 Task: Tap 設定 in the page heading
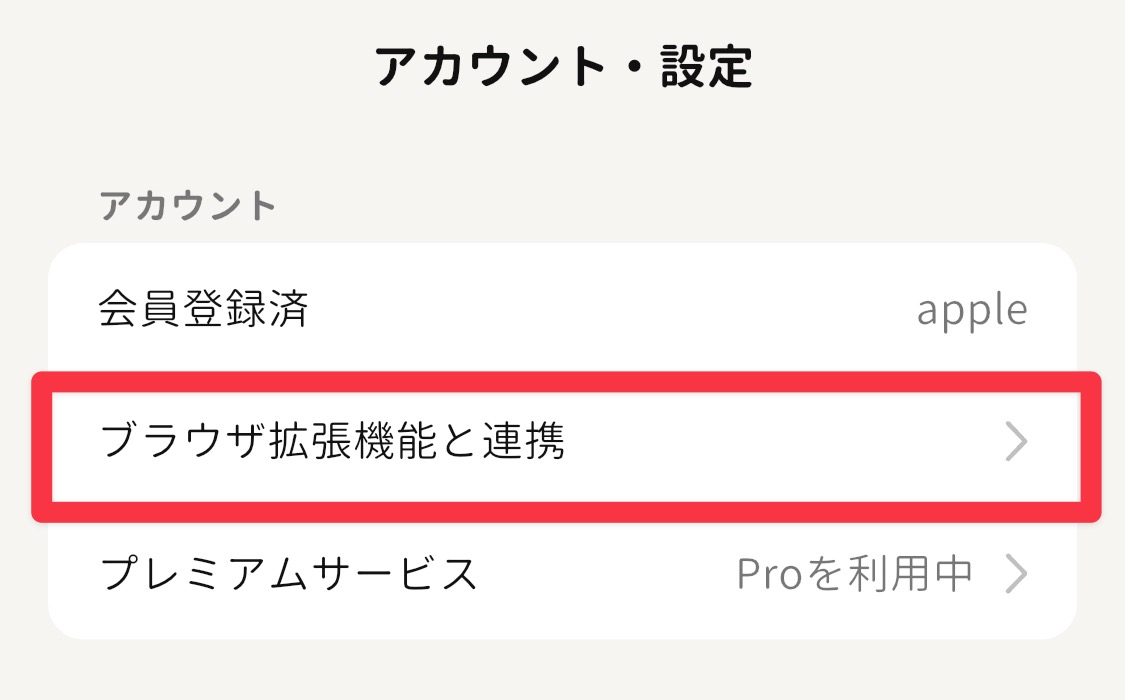[706, 68]
